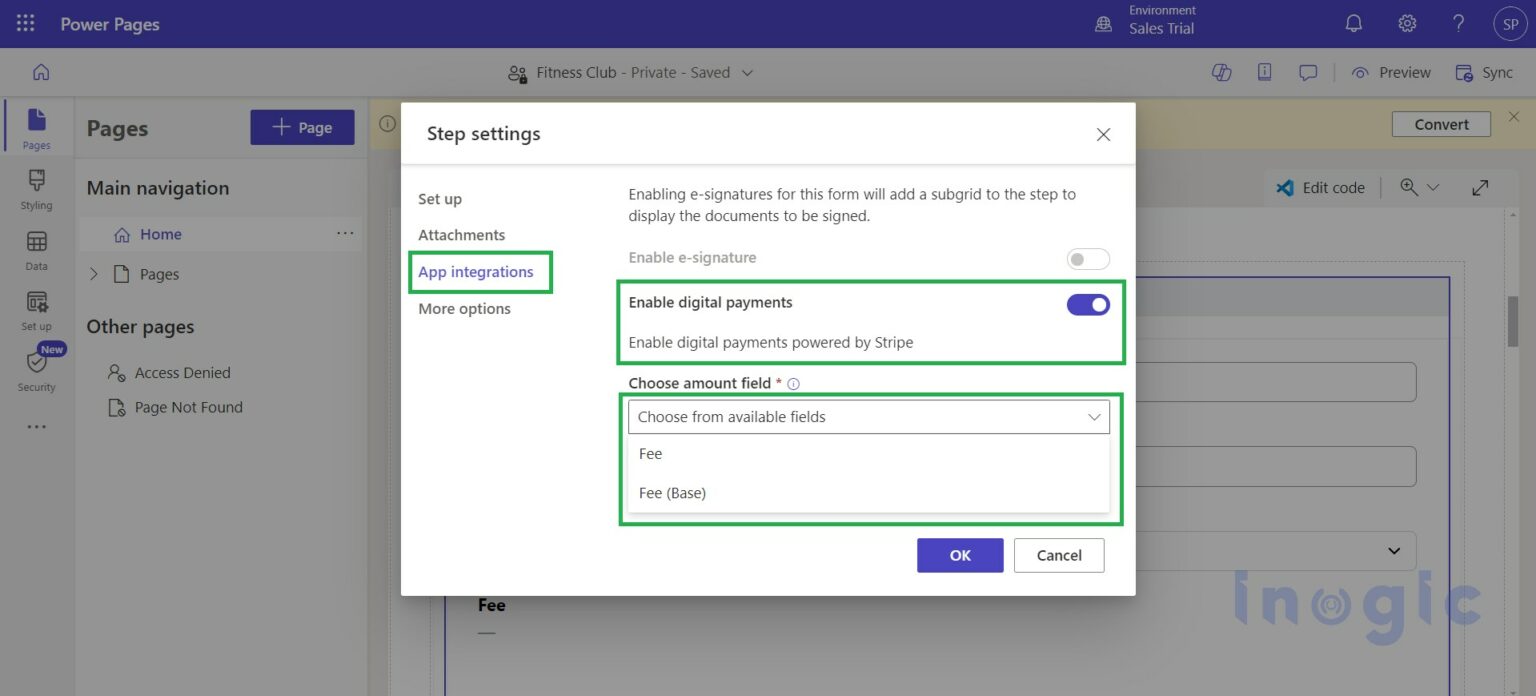
Task: Open the Microsoft app launcher waffle
Action: (x=24, y=22)
